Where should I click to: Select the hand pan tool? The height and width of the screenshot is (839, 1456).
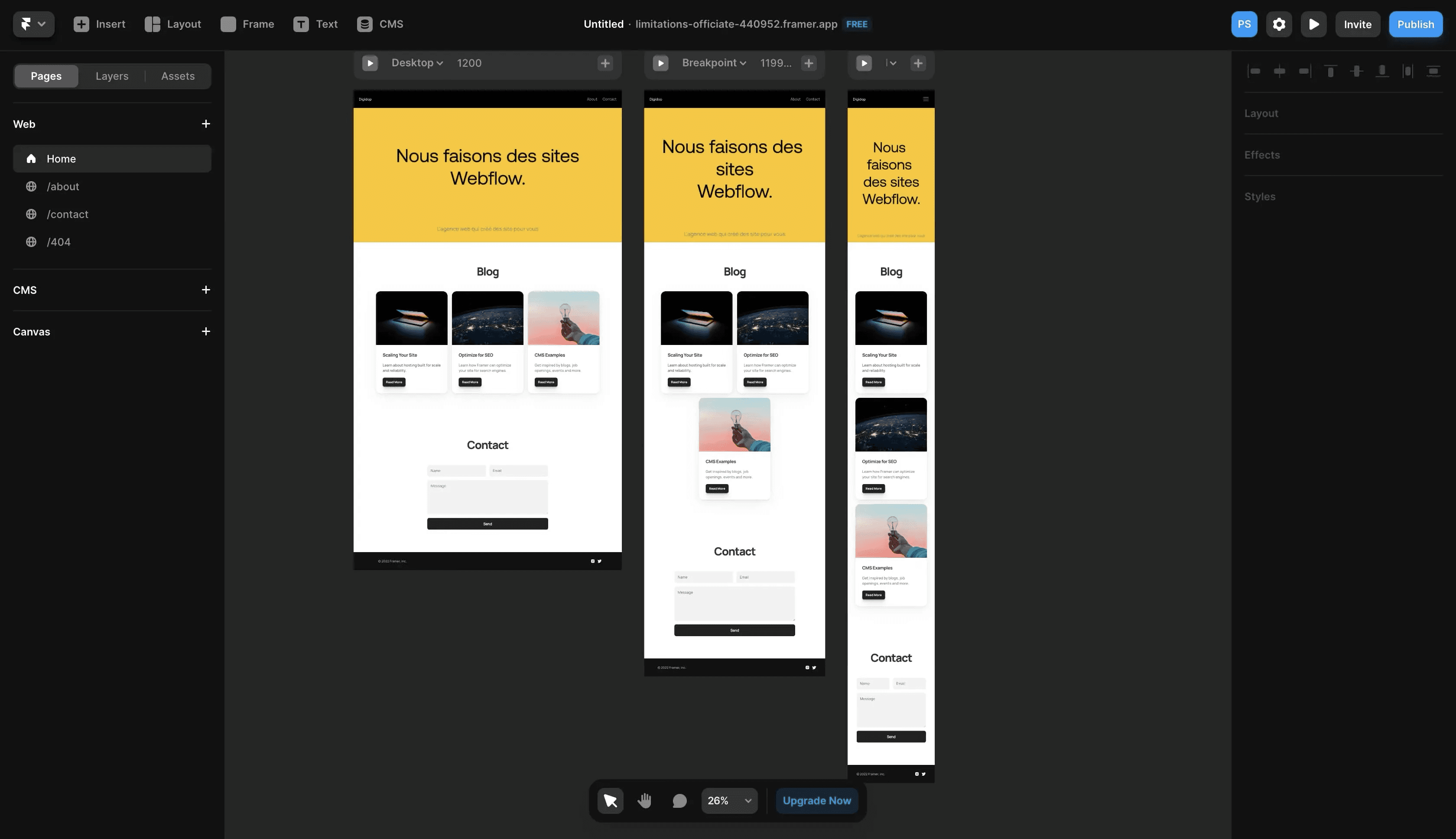coord(644,800)
